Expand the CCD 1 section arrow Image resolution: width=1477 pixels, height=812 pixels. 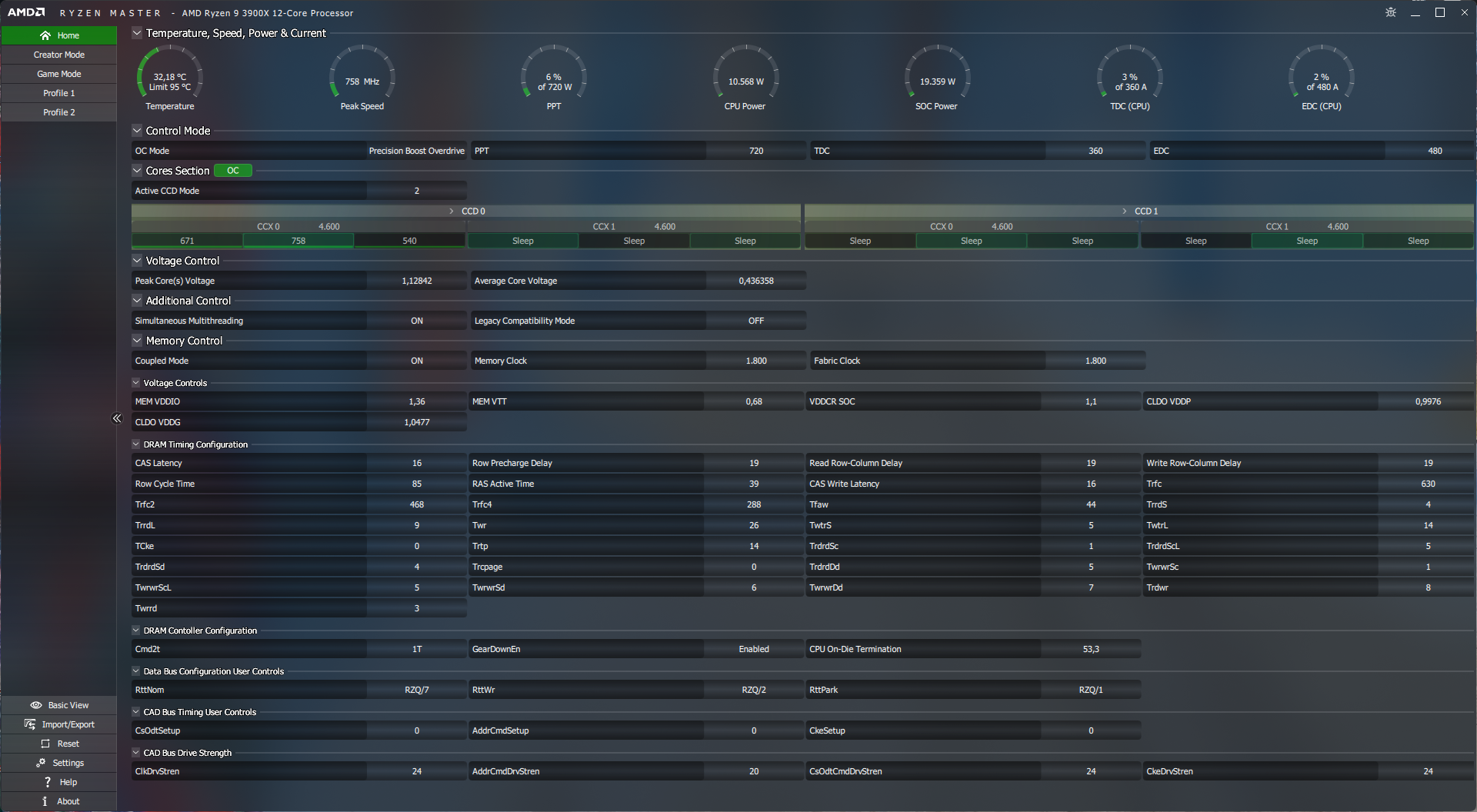[x=1124, y=211]
